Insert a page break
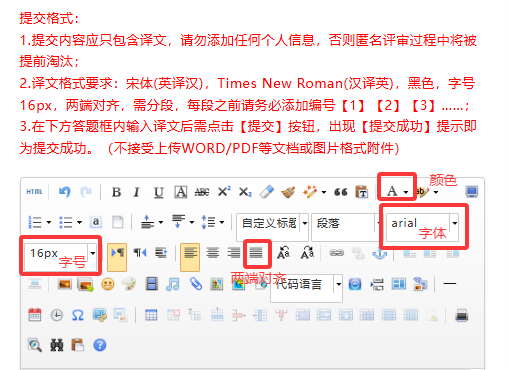This screenshot has width=507, height=370. click(x=377, y=284)
